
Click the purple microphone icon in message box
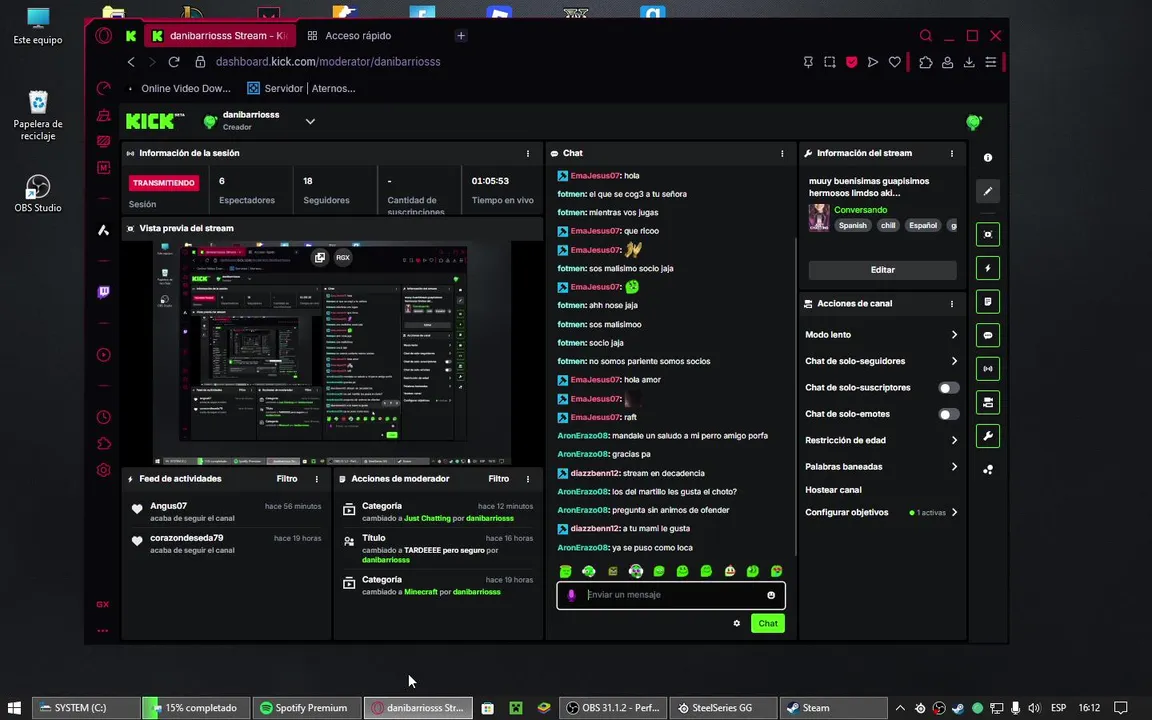click(x=571, y=595)
